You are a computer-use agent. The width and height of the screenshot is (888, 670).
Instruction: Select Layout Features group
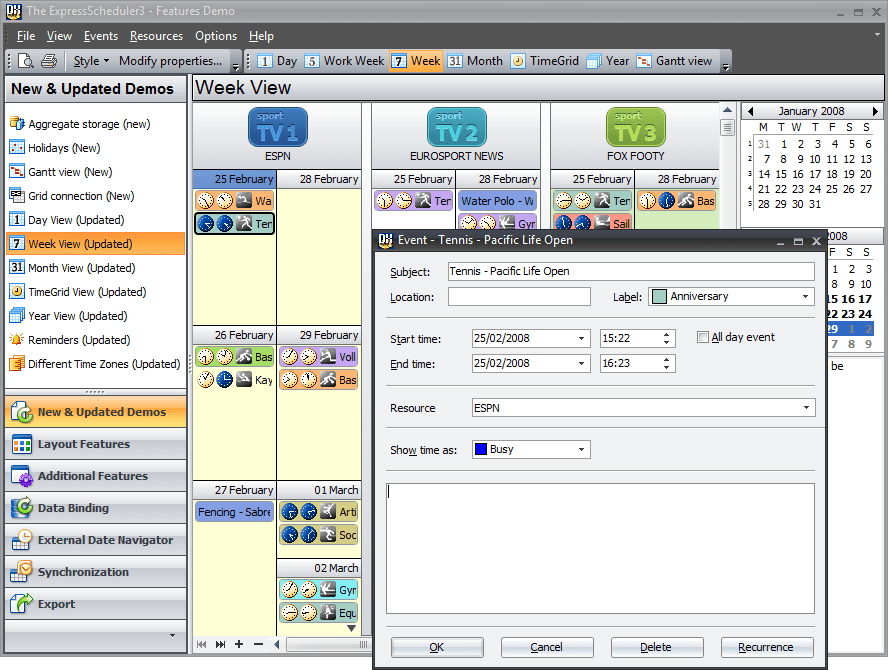[95, 444]
